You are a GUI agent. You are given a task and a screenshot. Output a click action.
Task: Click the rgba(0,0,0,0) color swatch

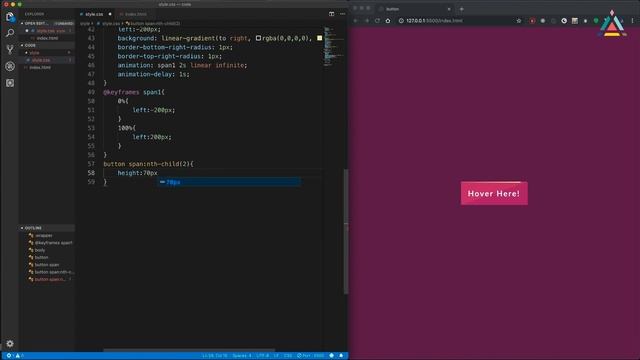(258, 38)
